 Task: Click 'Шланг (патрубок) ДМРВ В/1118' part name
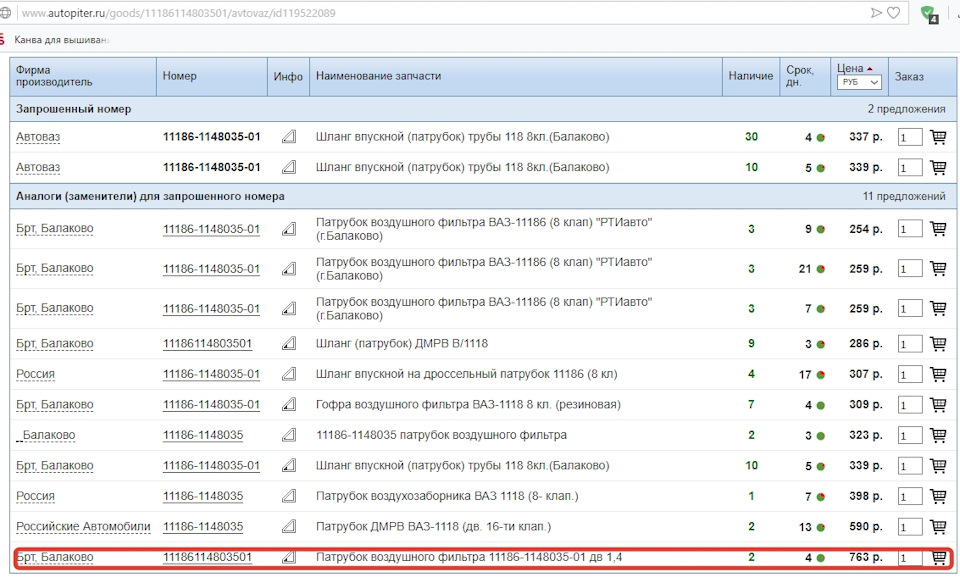tap(402, 344)
